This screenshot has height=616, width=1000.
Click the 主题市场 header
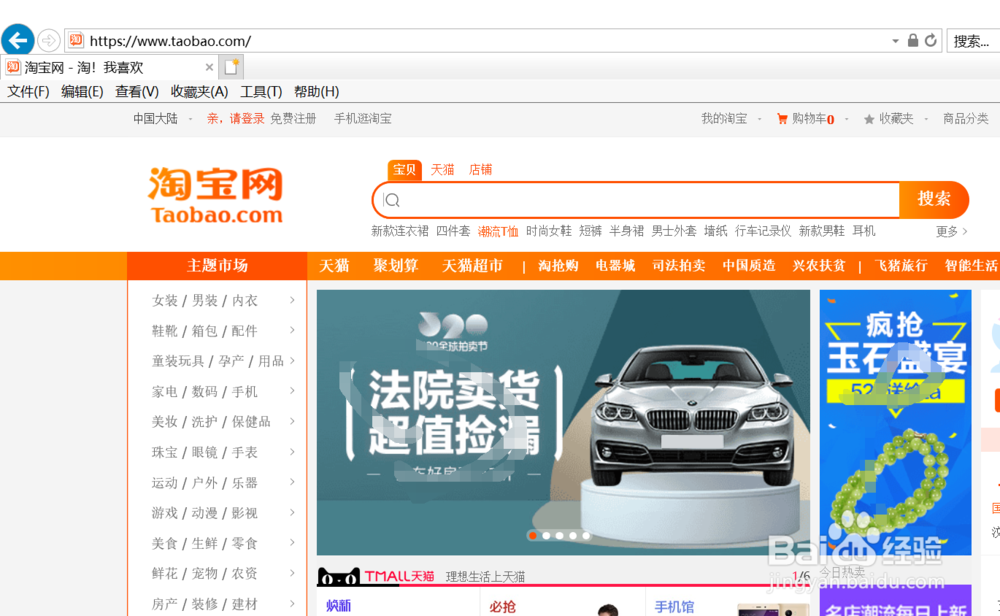[x=217, y=266]
